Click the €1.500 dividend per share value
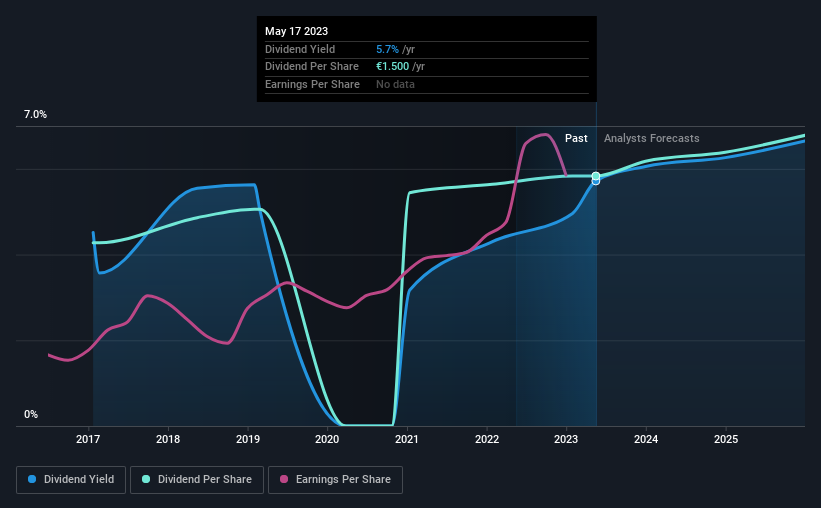This screenshot has width=821, height=508. pos(393,67)
